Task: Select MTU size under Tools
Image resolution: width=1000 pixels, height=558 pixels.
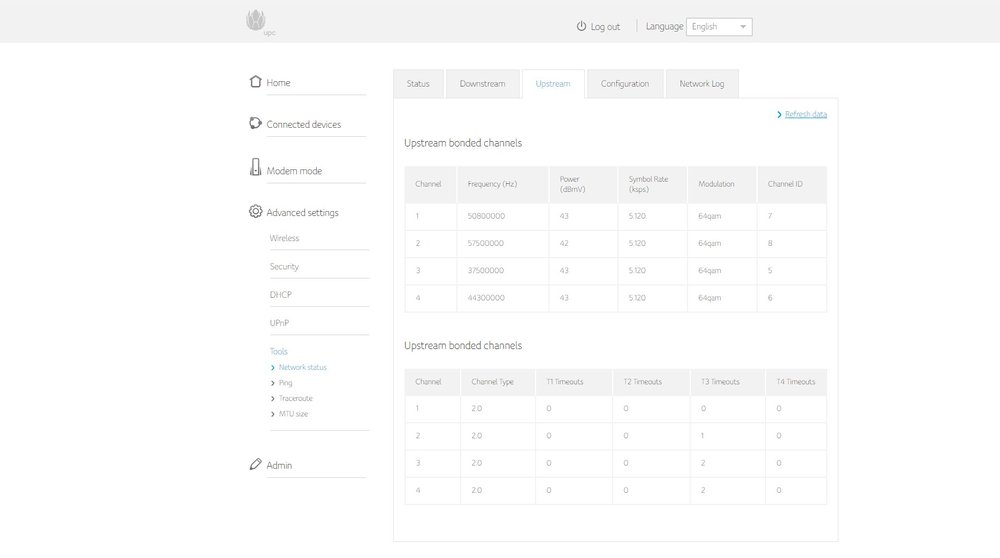Action: coord(293,414)
